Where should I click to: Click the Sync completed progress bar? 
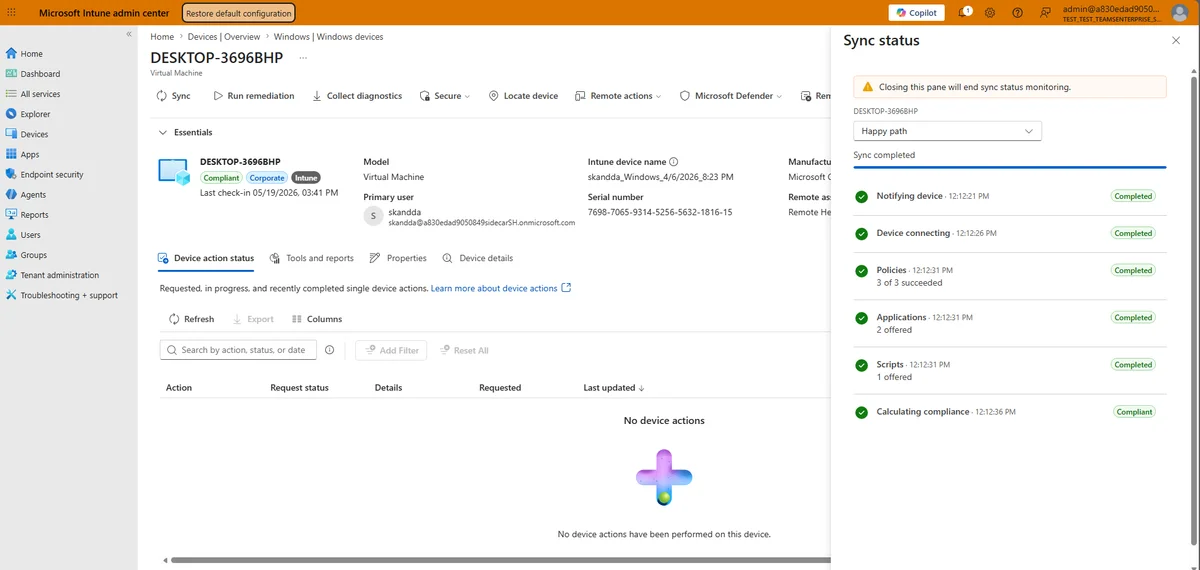[x=1009, y=167]
